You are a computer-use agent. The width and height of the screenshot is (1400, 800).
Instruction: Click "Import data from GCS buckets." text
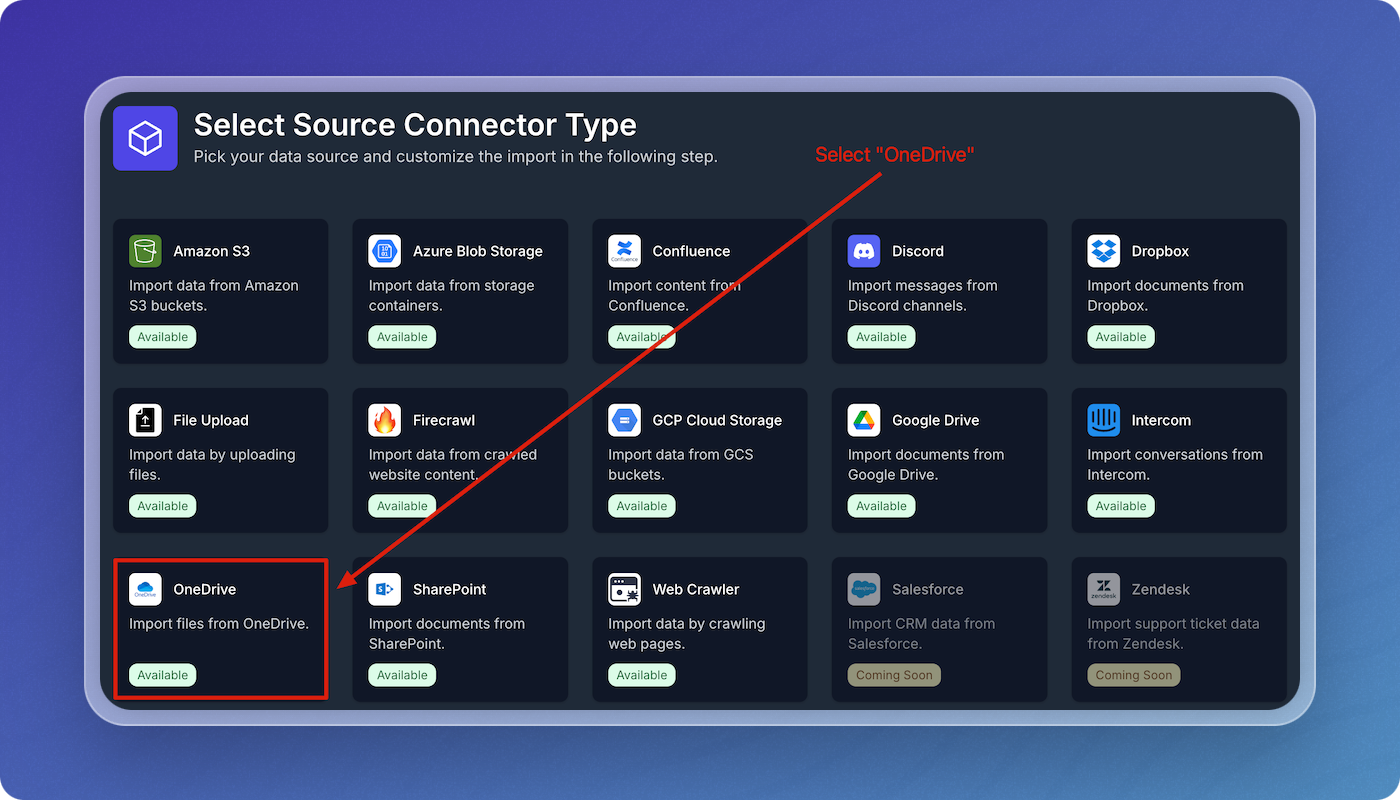(x=681, y=464)
